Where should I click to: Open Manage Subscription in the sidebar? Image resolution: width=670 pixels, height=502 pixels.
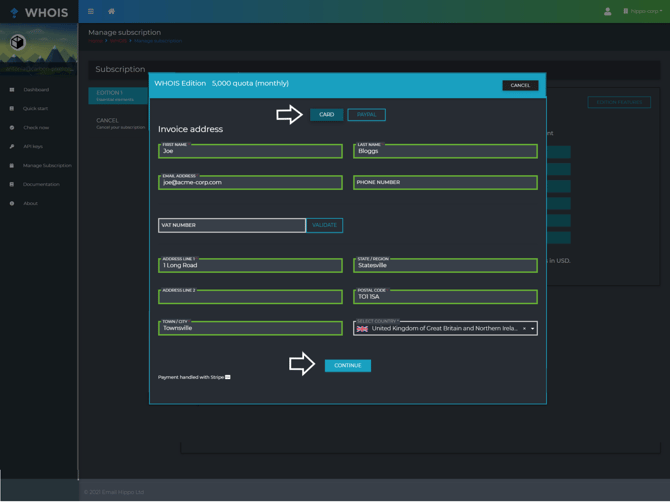47,165
